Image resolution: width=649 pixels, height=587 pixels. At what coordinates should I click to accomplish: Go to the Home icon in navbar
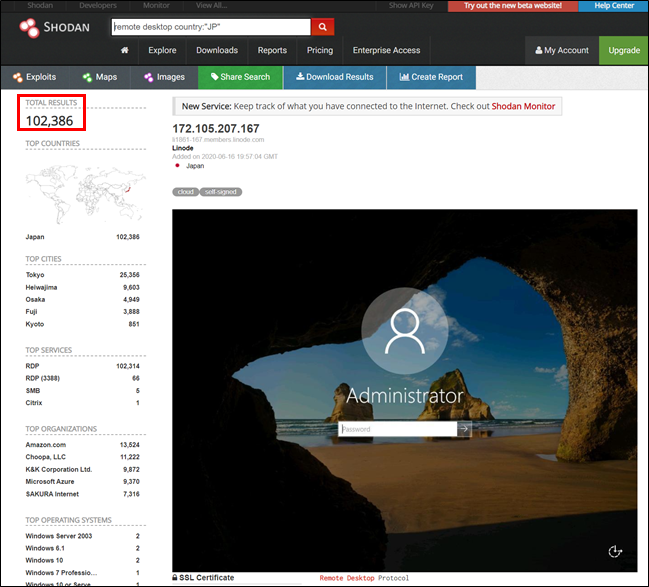pos(125,50)
